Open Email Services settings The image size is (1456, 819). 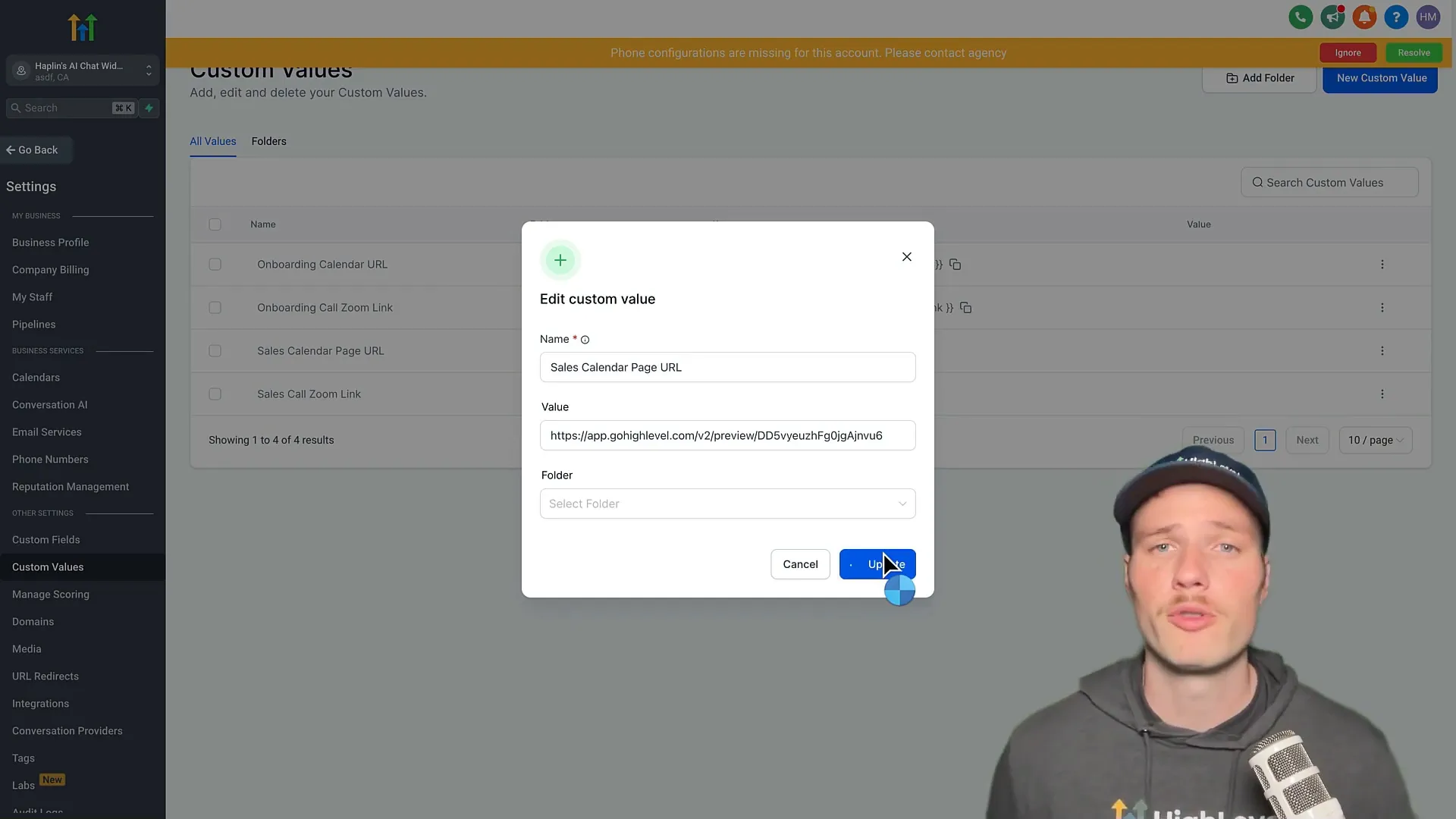pyautogui.click(x=47, y=432)
